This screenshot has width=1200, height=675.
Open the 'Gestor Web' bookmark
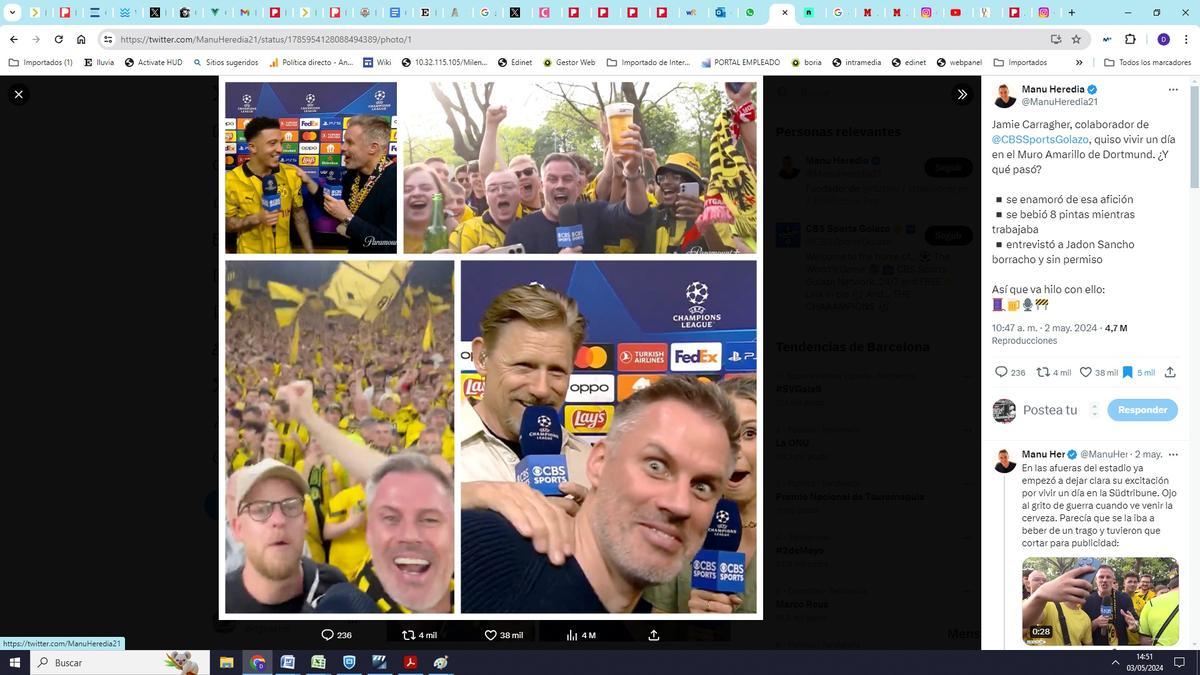click(x=569, y=62)
